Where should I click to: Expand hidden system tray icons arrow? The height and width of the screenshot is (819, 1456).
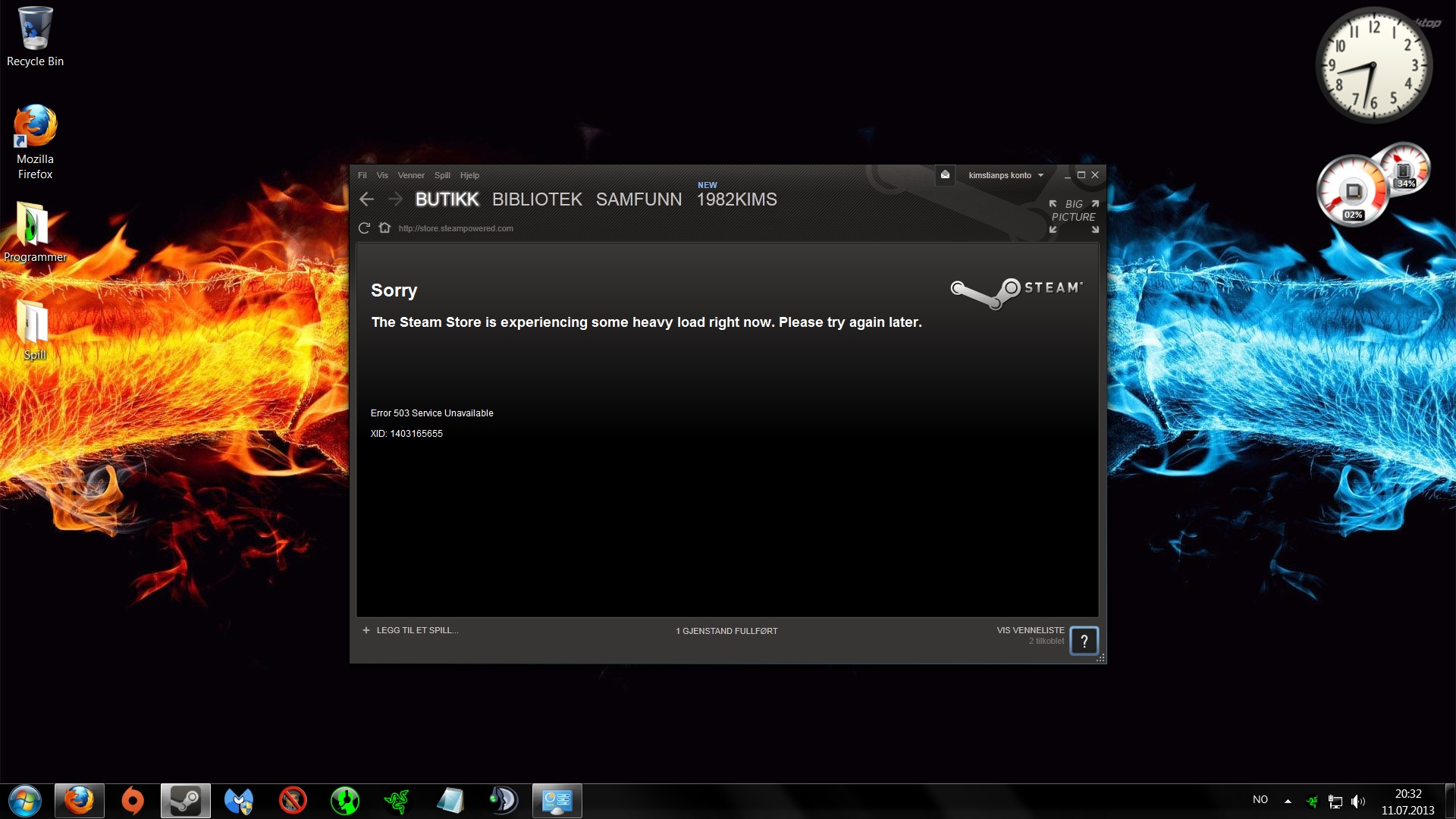click(1288, 801)
